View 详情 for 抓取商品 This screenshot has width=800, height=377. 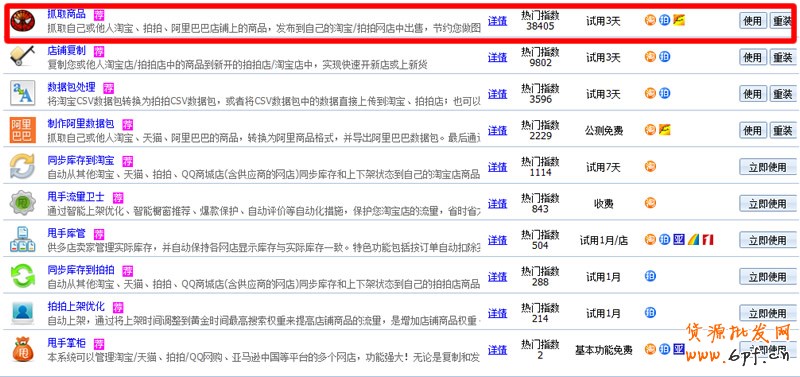pyautogui.click(x=497, y=21)
